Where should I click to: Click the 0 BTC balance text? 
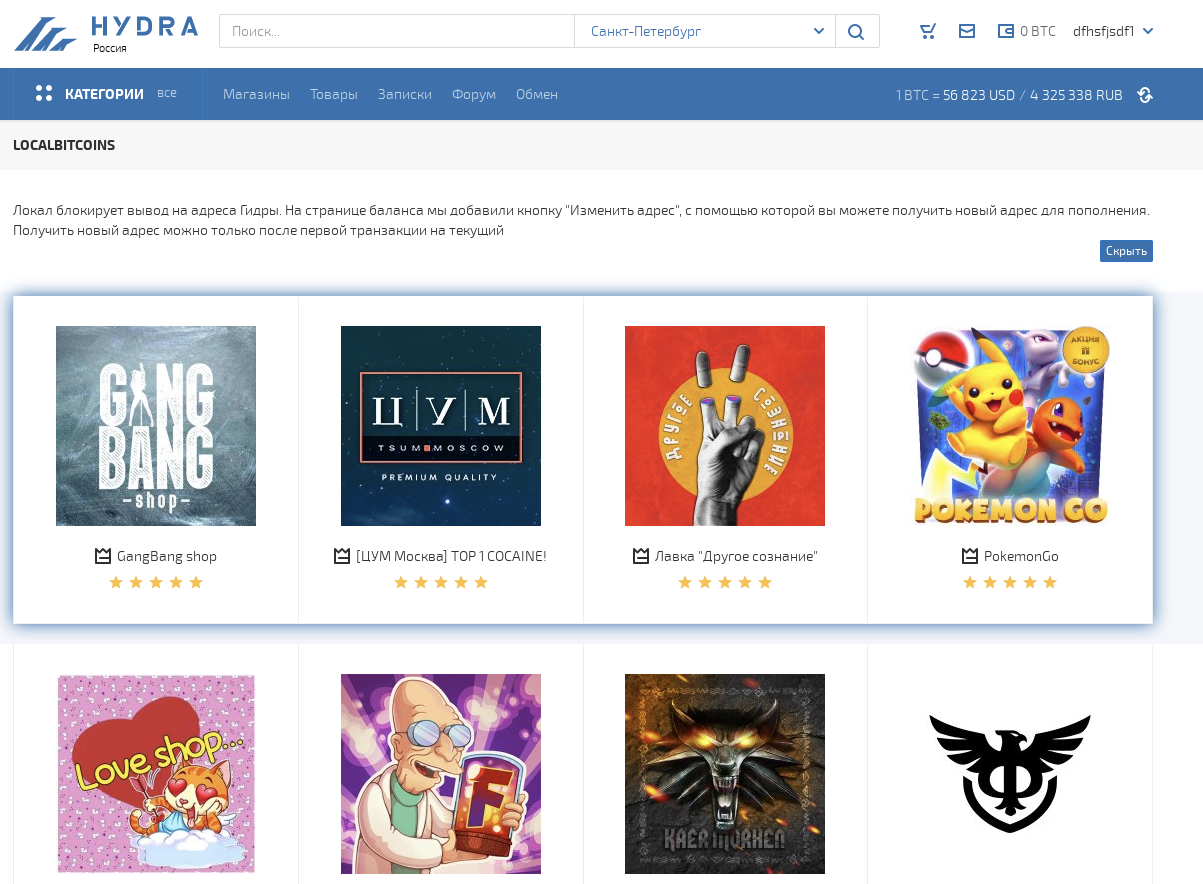pos(1038,31)
